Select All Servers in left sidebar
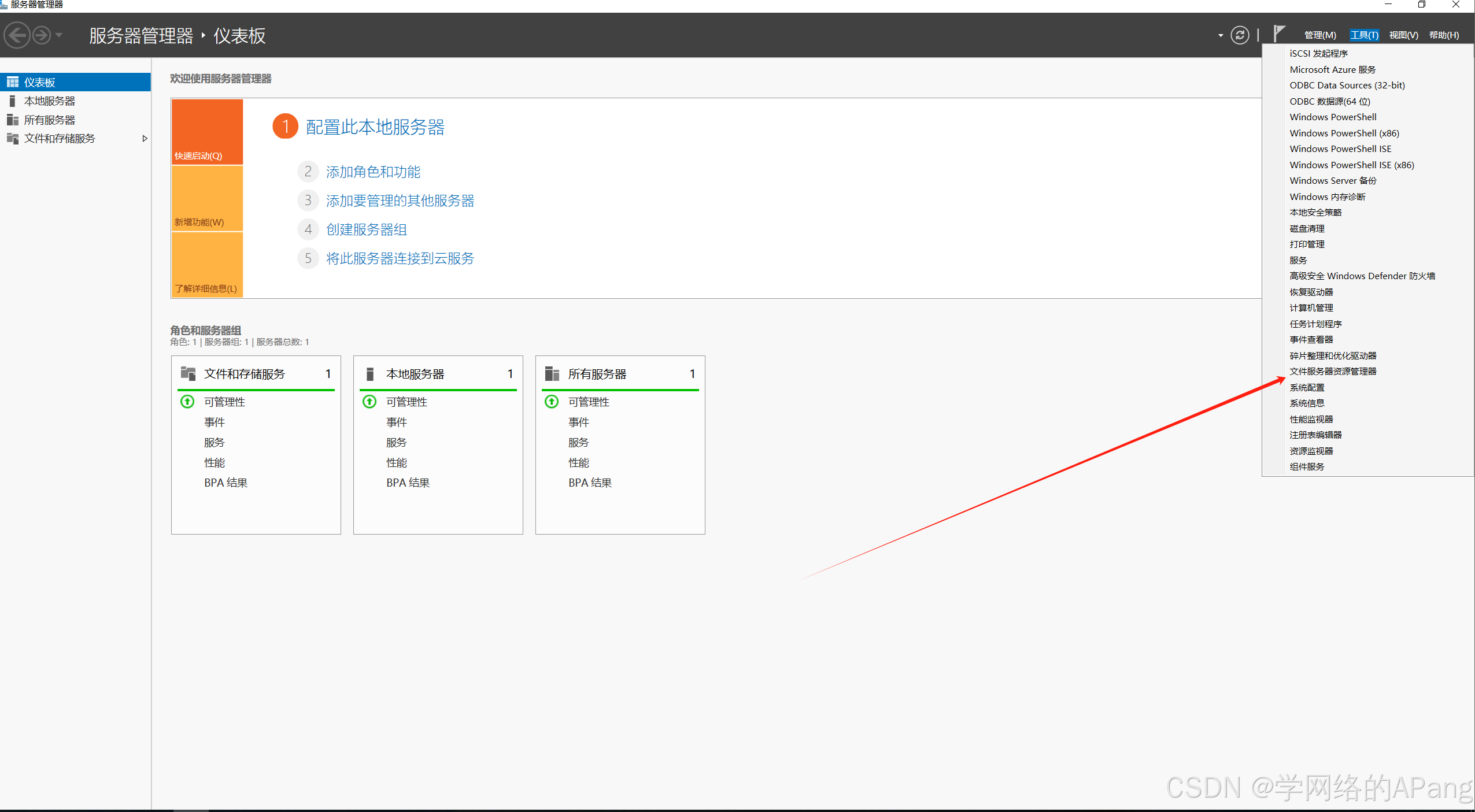1475x812 pixels. click(x=50, y=120)
